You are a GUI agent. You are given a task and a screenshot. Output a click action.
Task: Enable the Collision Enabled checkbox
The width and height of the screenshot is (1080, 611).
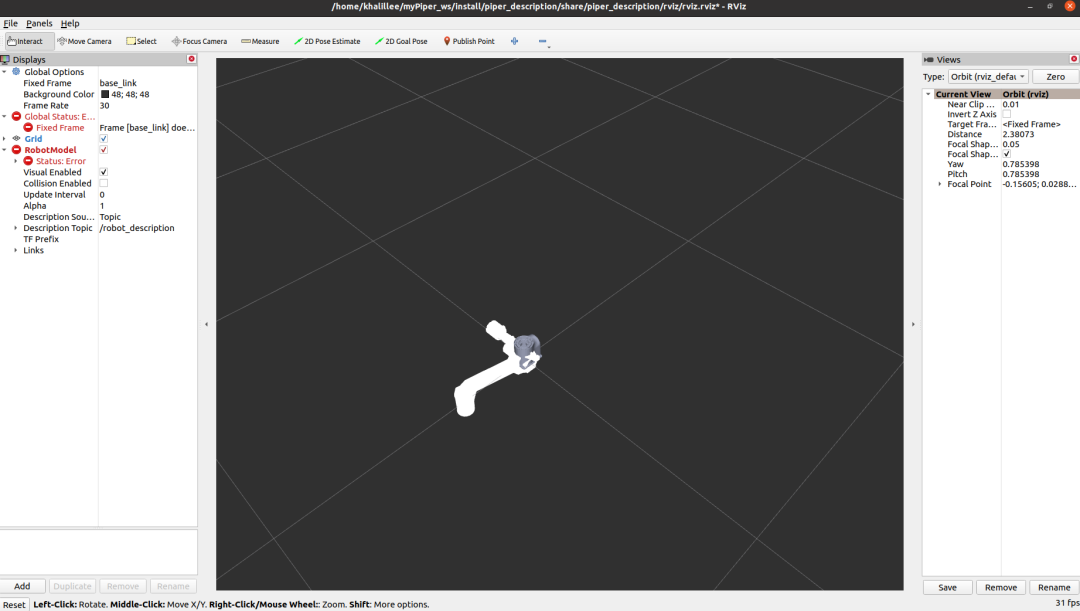104,184
